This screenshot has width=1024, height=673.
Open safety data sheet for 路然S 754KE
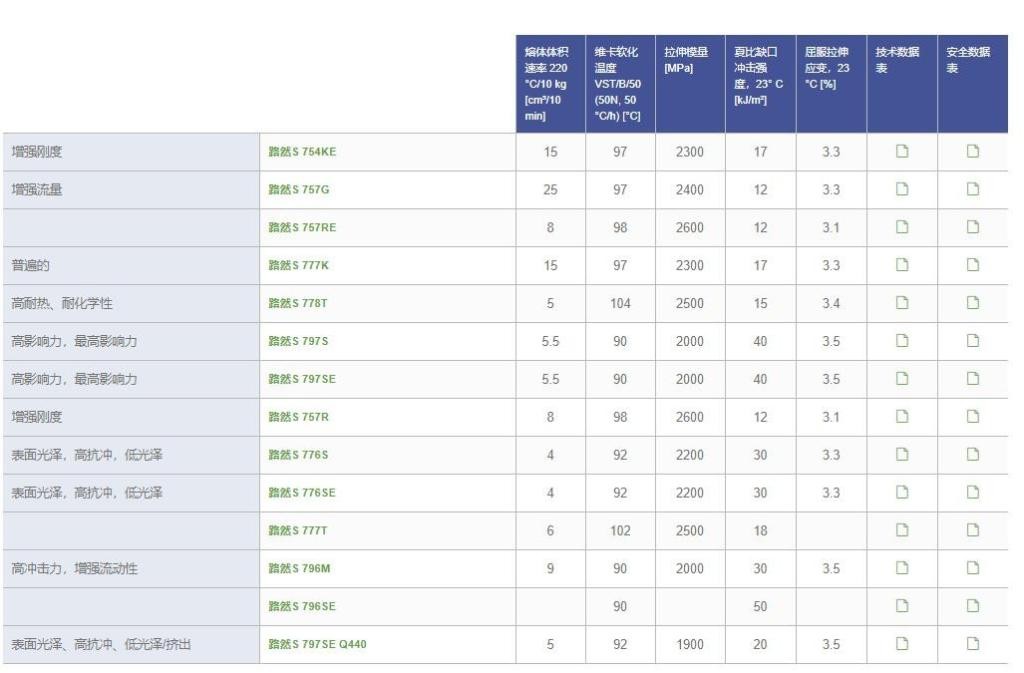coord(972,152)
